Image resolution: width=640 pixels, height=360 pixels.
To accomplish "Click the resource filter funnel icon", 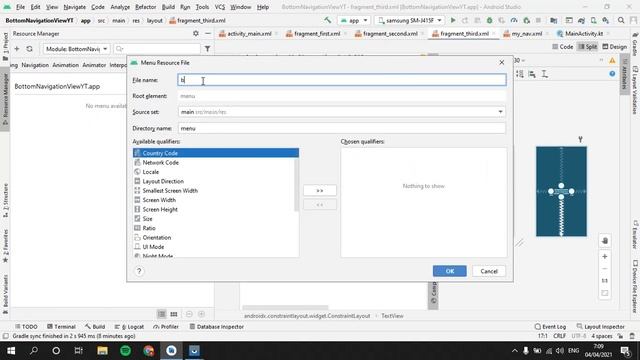I will tap(207, 49).
